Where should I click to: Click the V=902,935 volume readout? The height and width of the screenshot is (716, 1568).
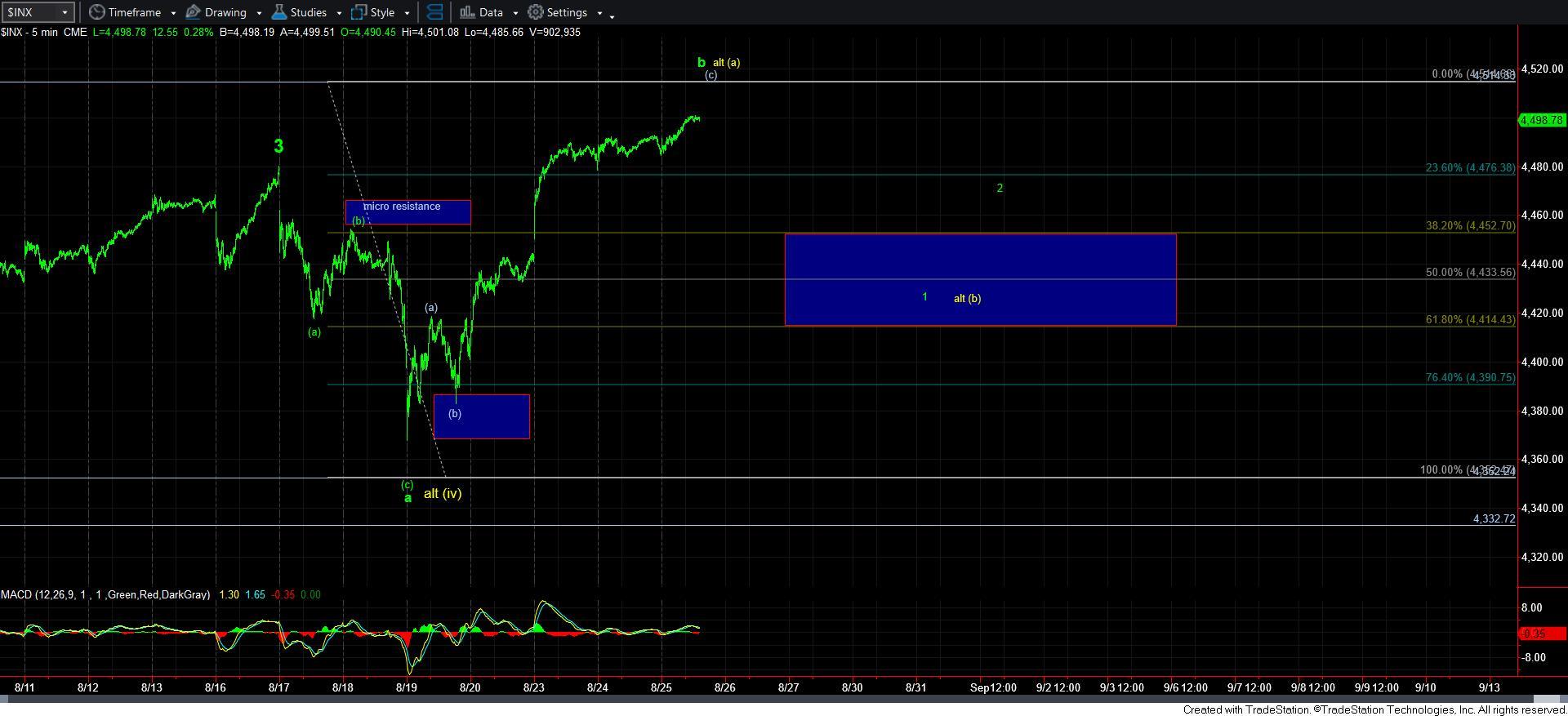(553, 32)
